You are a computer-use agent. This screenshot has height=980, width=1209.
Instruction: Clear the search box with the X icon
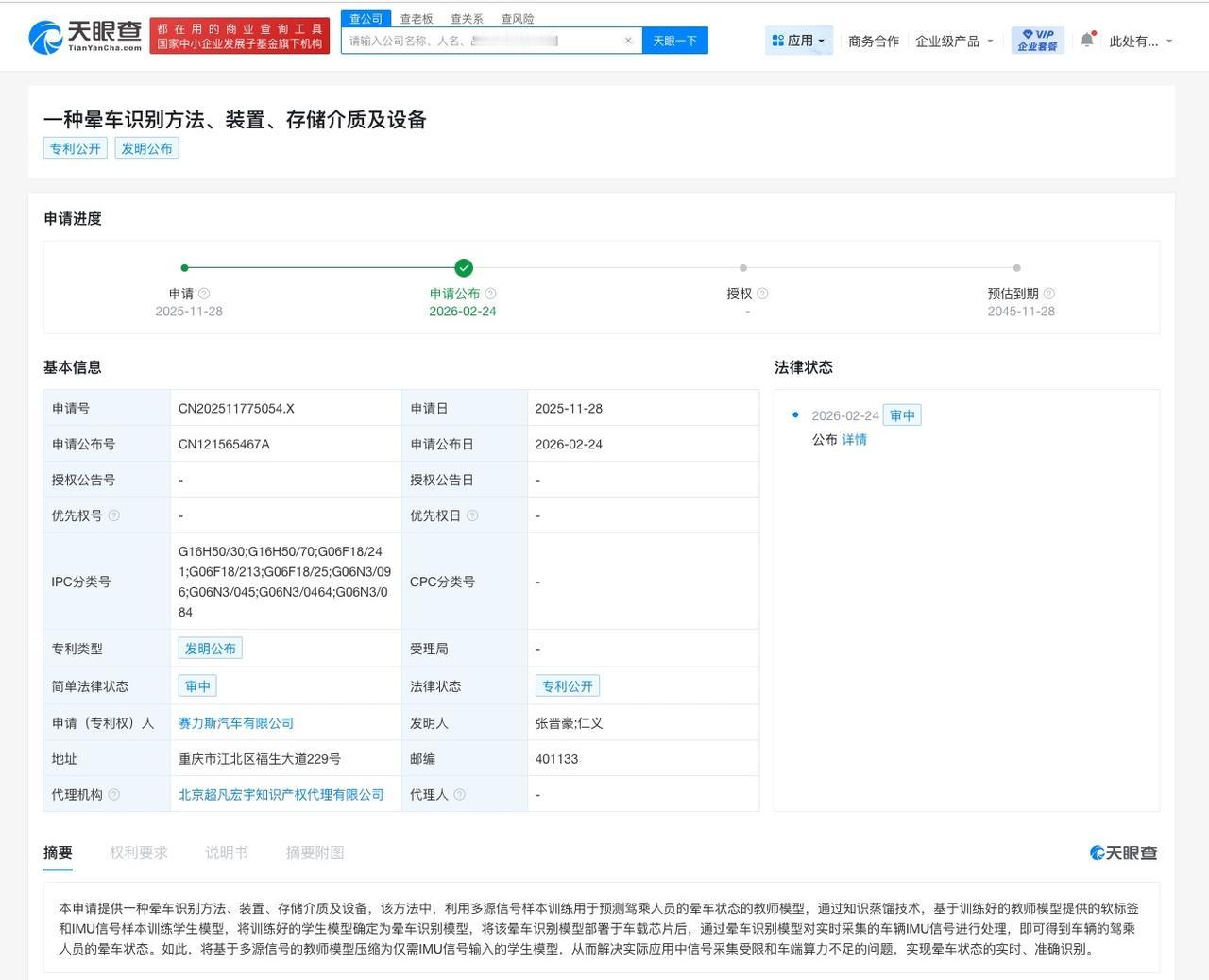(627, 41)
